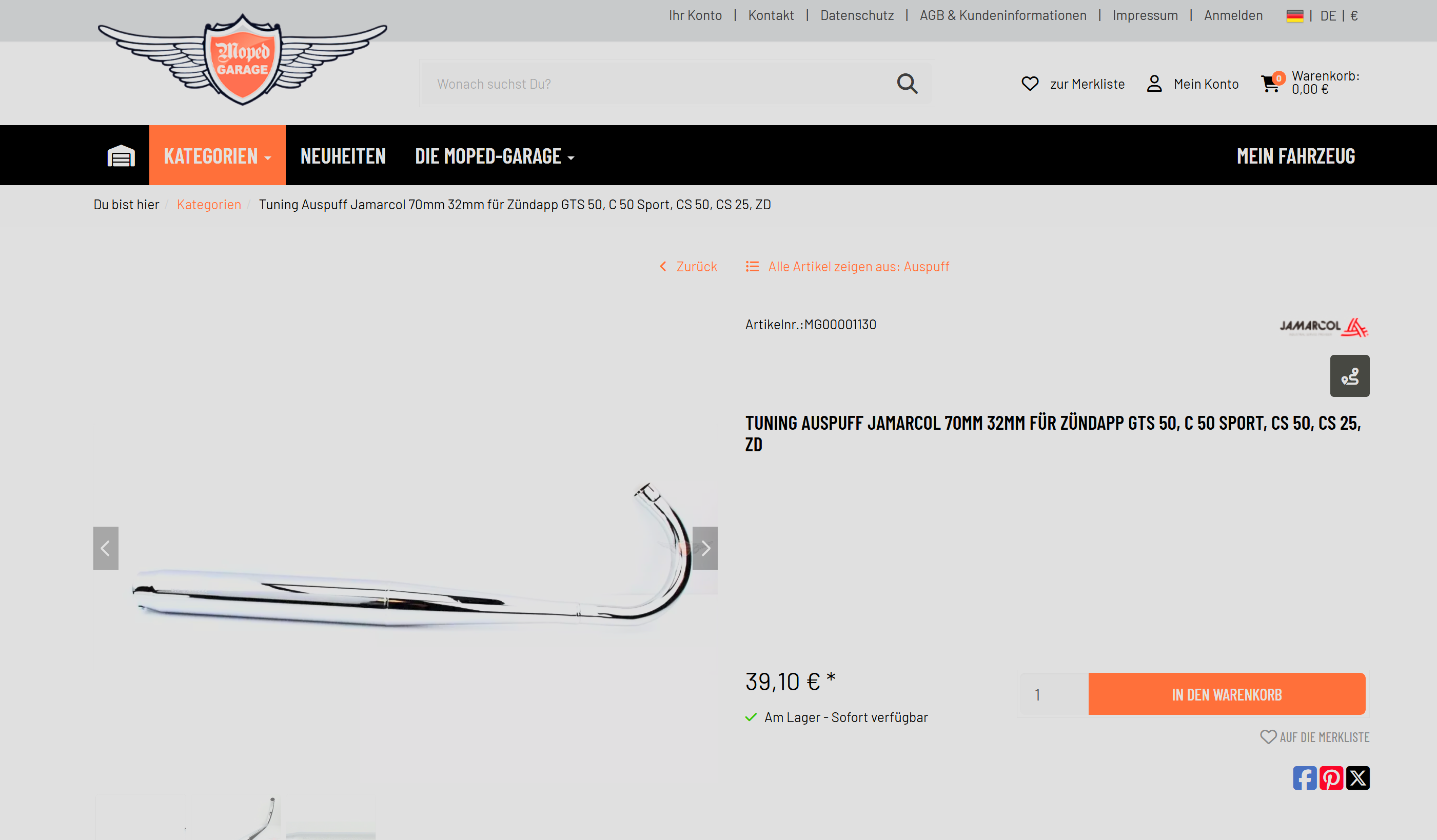This screenshot has width=1437, height=840.
Task: Open the Neuheiten menu item
Action: [343, 155]
